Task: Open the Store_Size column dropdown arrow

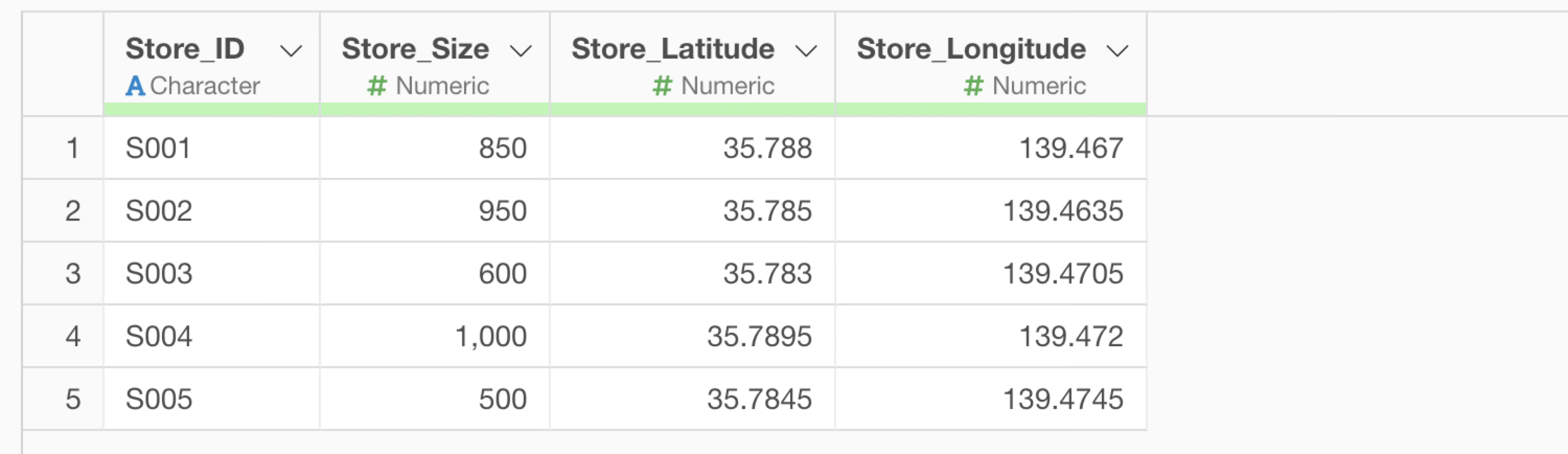Action: pos(521,51)
